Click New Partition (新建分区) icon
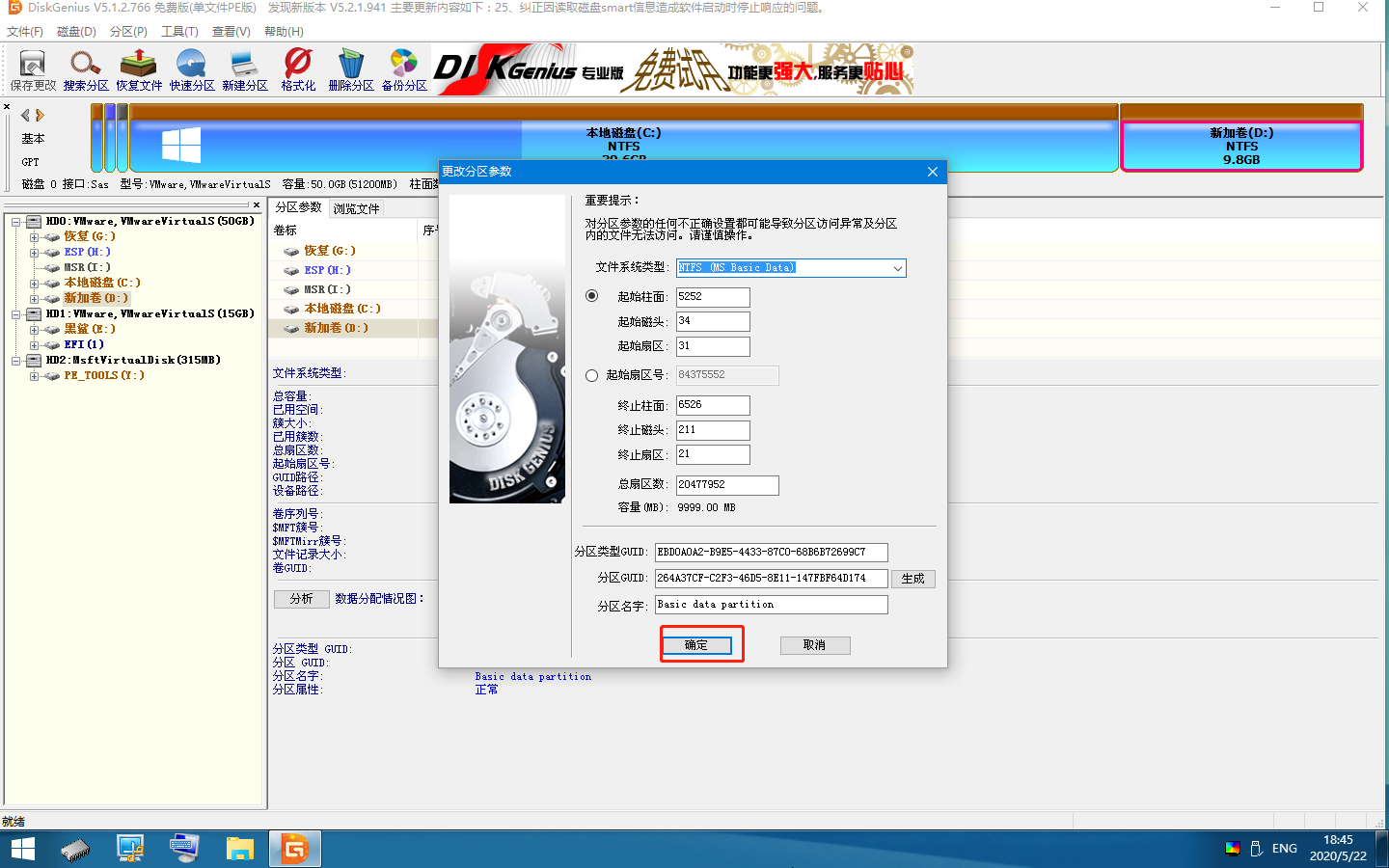 point(245,70)
